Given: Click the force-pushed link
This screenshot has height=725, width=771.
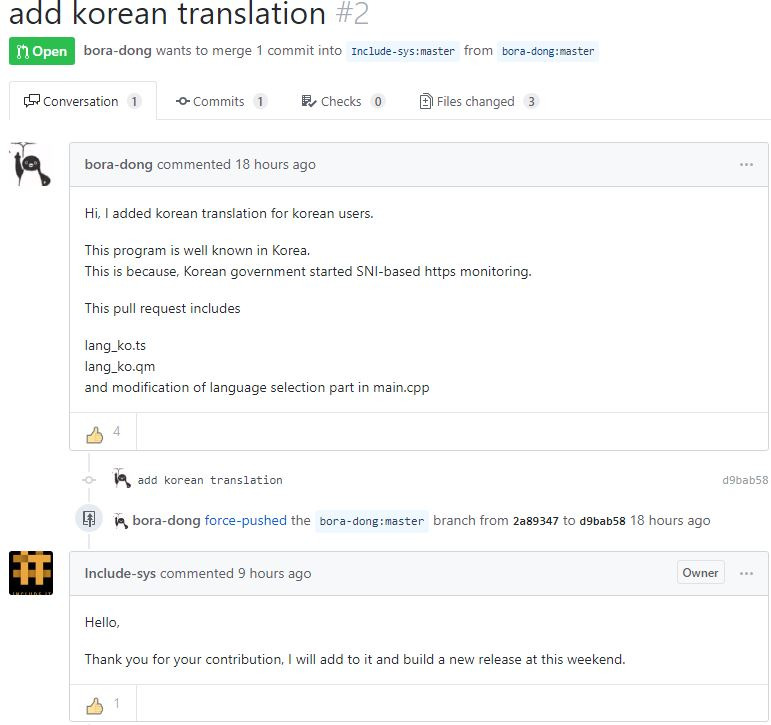Looking at the screenshot, I should click(x=245, y=520).
